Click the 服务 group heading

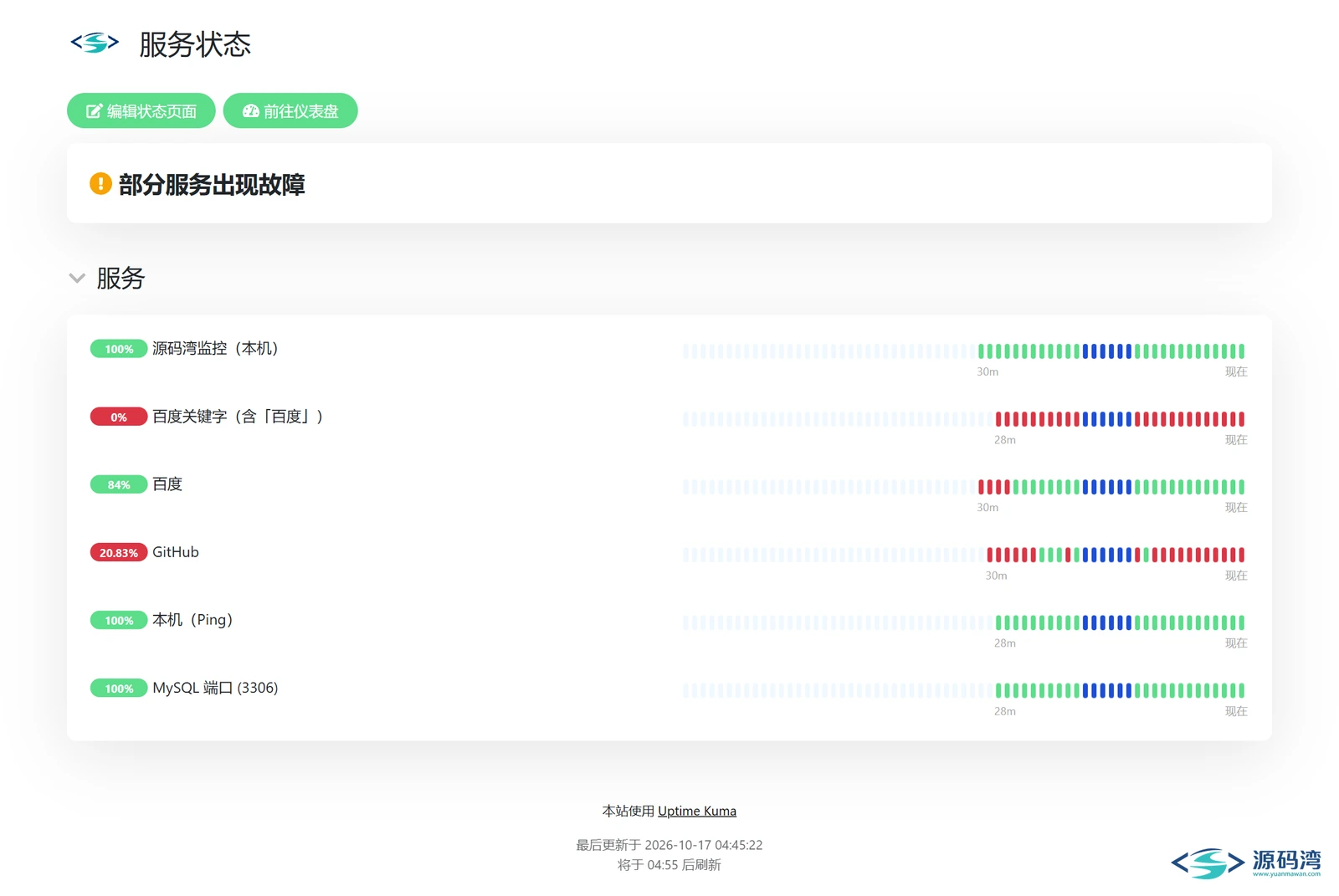point(121,278)
